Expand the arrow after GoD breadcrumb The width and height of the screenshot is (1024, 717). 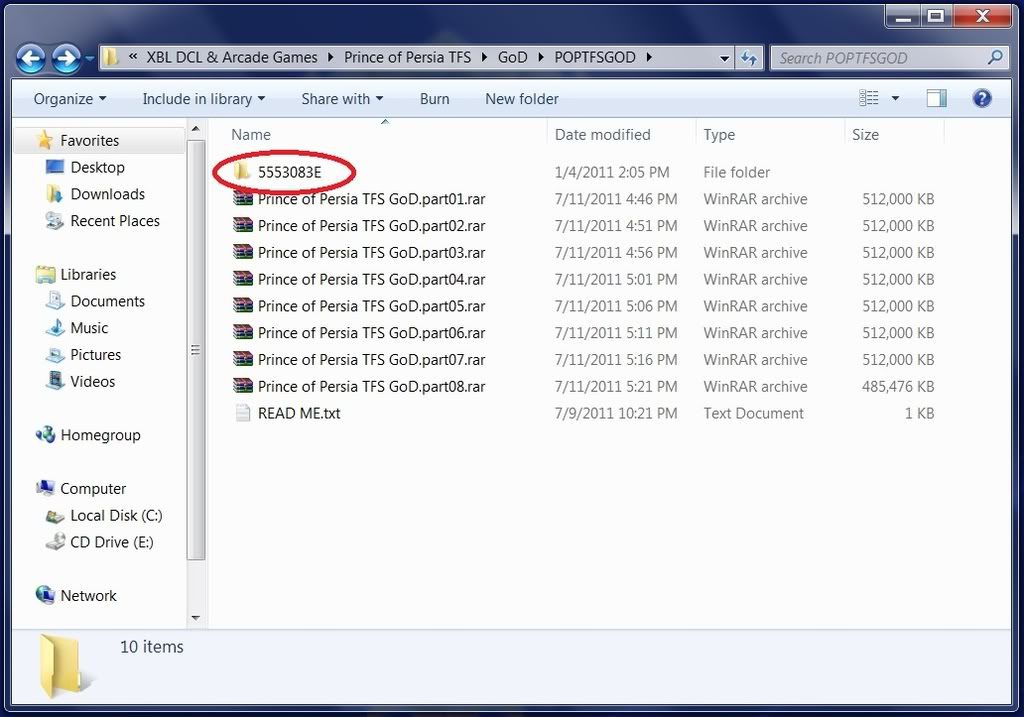(541, 57)
